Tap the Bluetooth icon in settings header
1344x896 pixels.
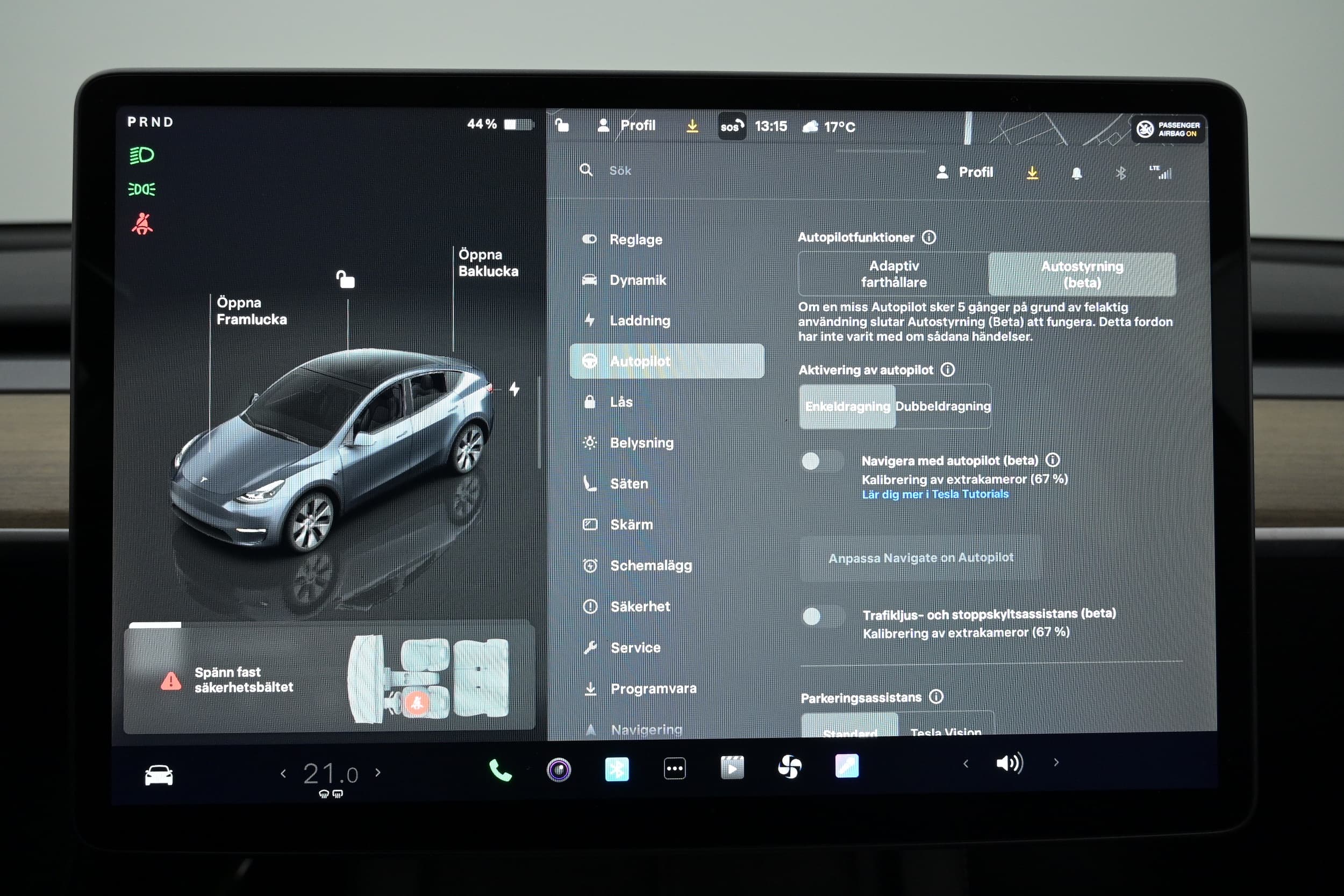tap(1120, 173)
